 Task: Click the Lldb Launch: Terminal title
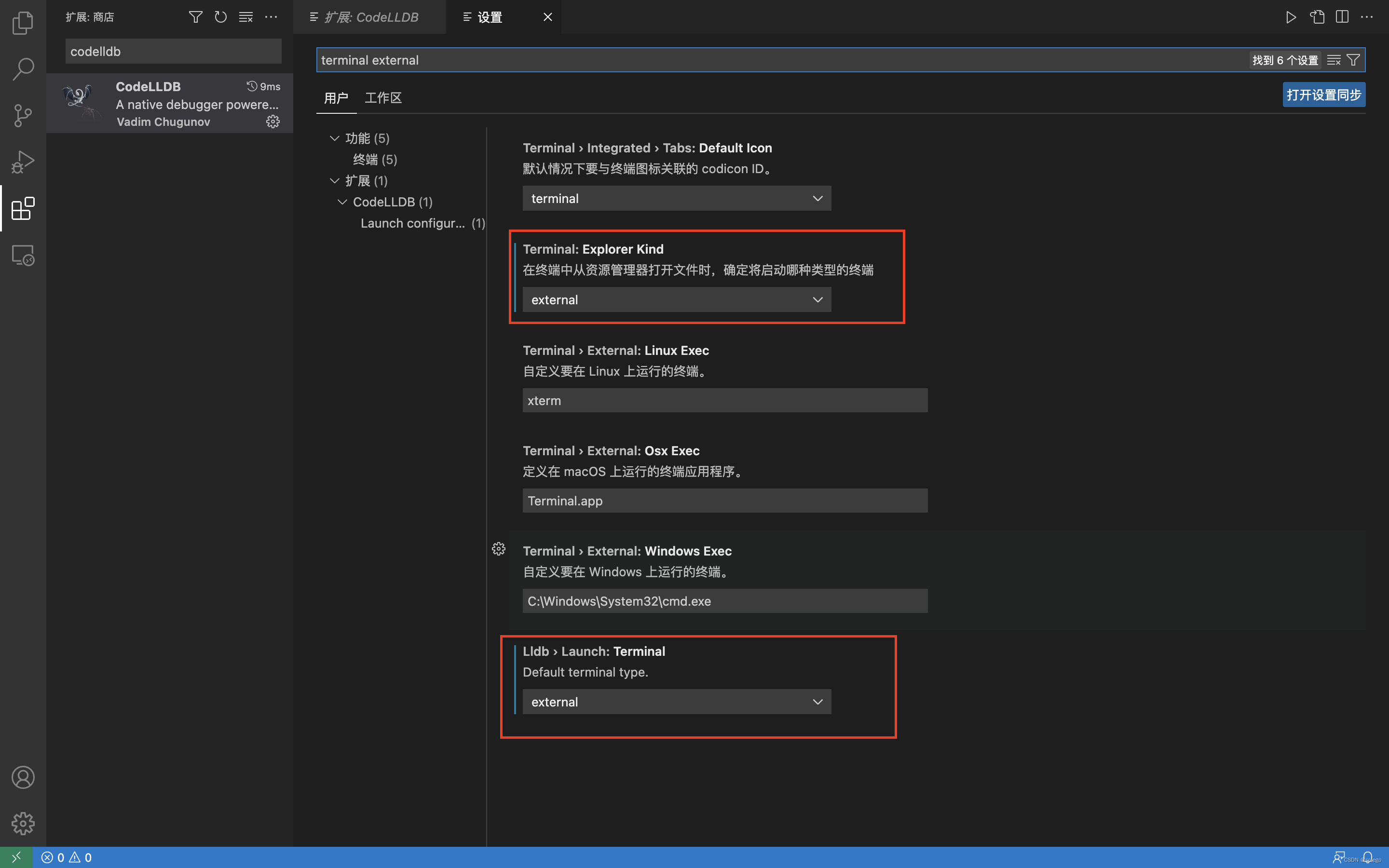click(x=594, y=651)
